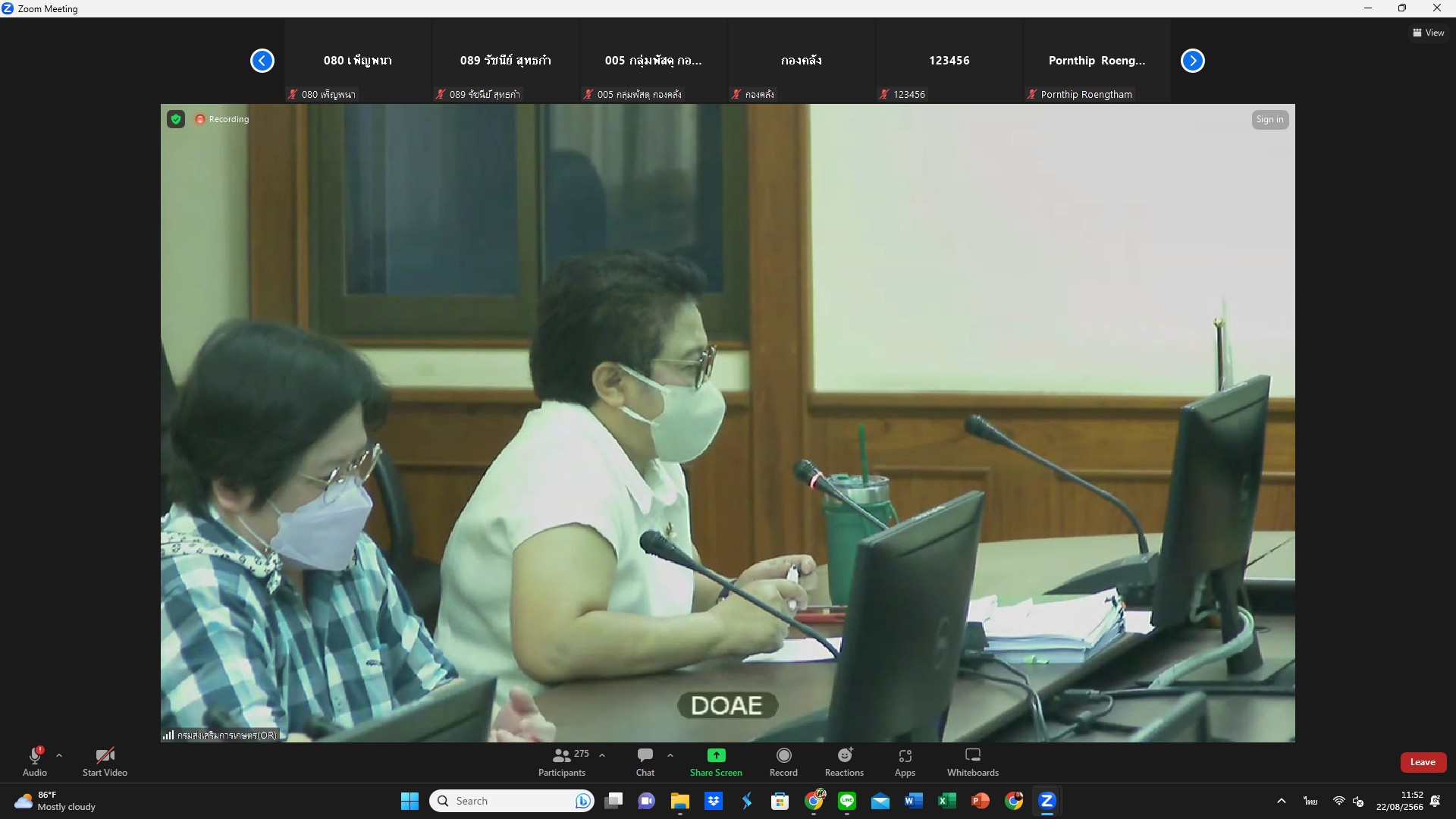Image resolution: width=1456 pixels, height=819 pixels.
Task: Show hidden system tray icons
Action: click(1281, 801)
